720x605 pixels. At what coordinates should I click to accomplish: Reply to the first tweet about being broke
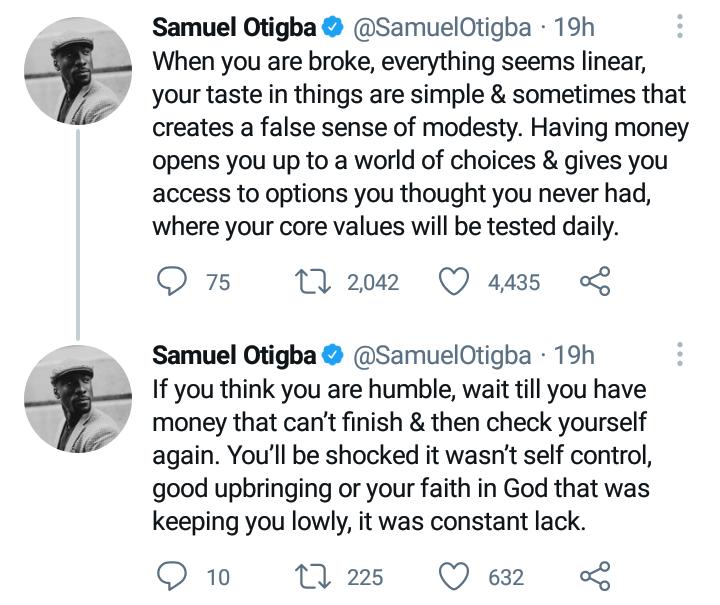point(172,283)
